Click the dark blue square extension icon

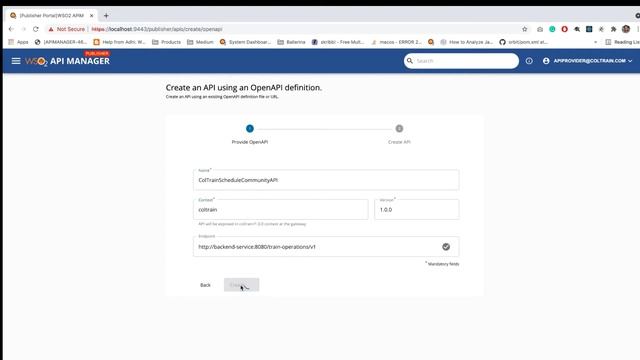[589, 29]
